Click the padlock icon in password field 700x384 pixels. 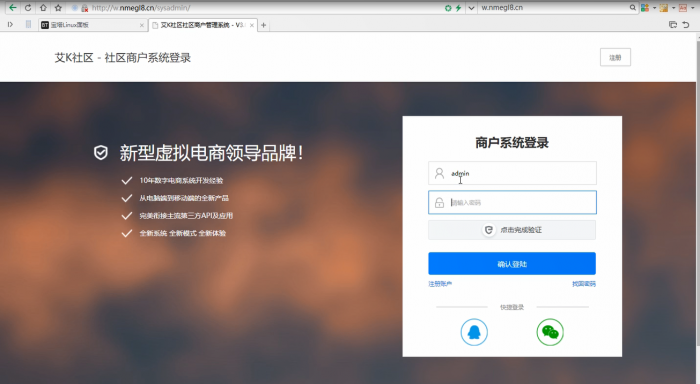tap(439, 203)
